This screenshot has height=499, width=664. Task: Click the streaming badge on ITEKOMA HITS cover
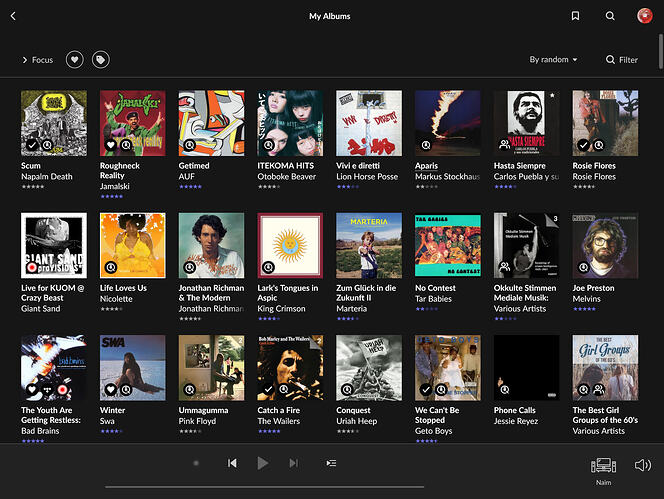(268, 145)
